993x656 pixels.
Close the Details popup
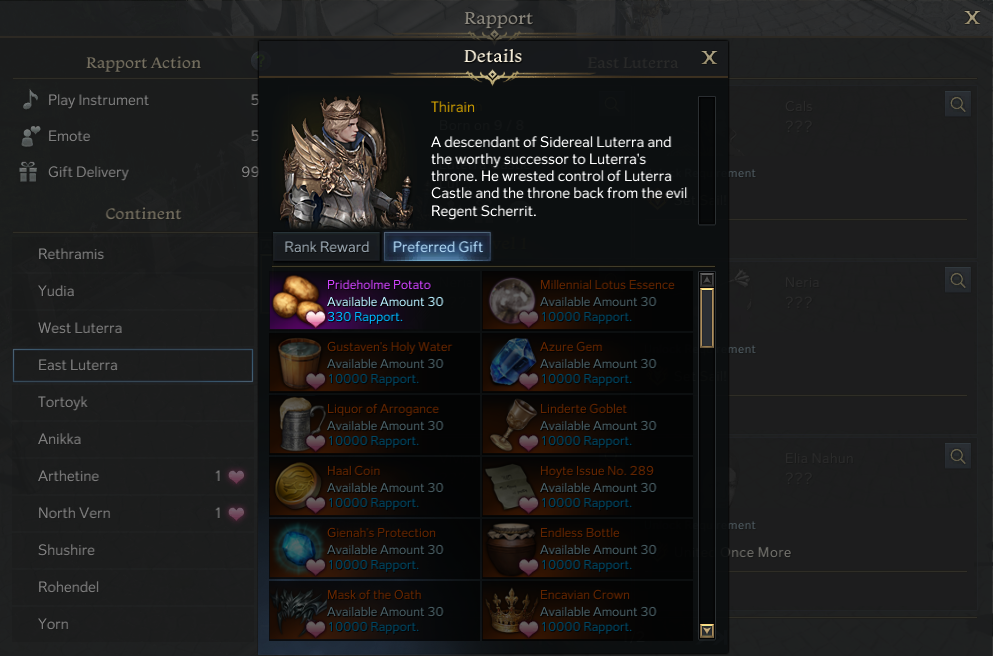[709, 58]
